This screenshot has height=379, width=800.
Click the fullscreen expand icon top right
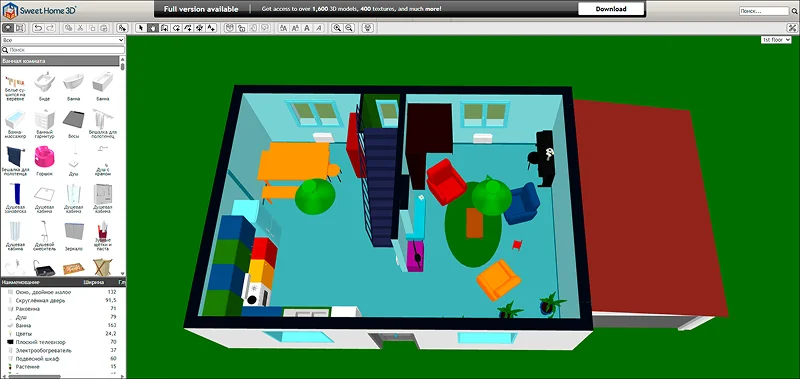(x=791, y=28)
